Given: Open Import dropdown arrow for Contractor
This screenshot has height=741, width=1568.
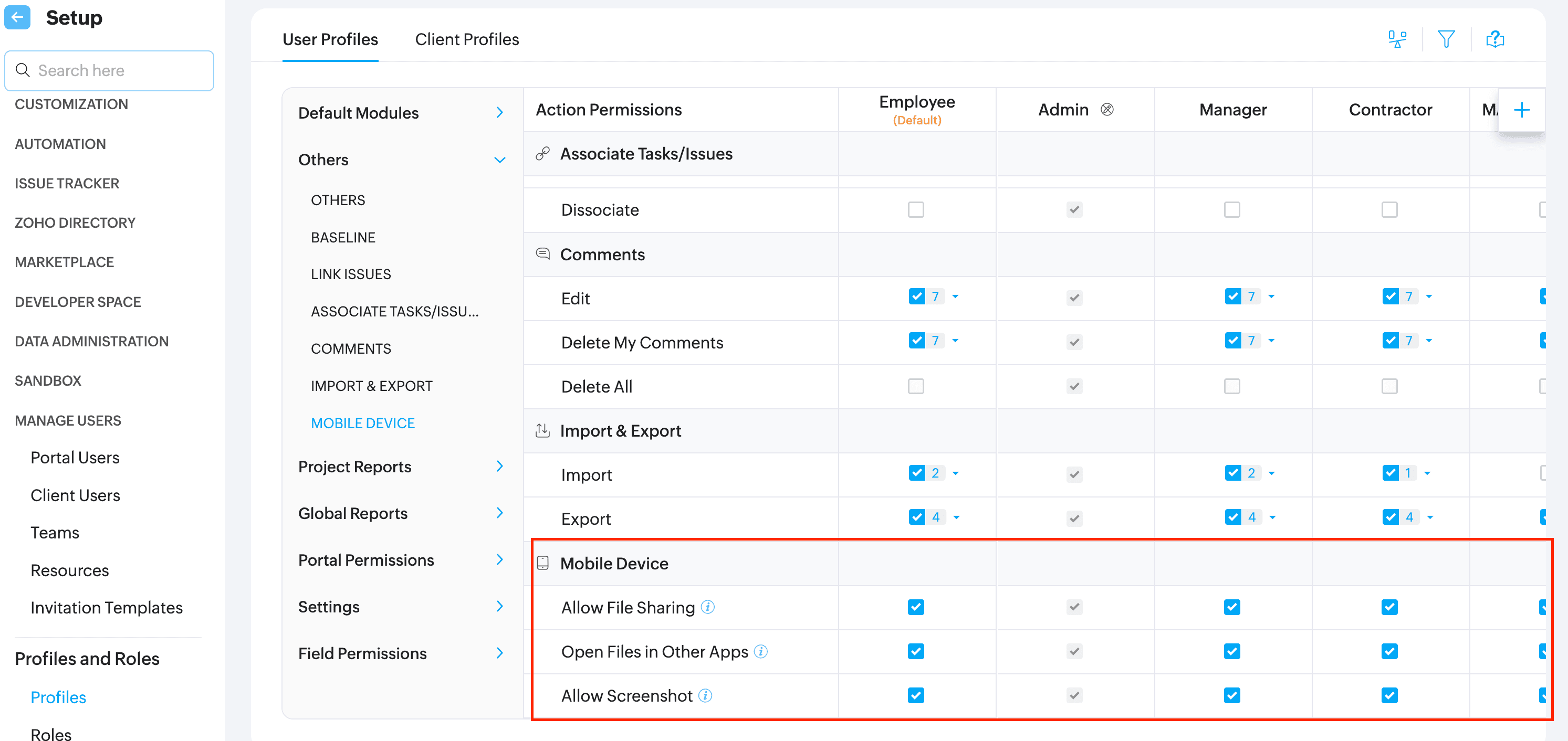Looking at the screenshot, I should (x=1427, y=473).
